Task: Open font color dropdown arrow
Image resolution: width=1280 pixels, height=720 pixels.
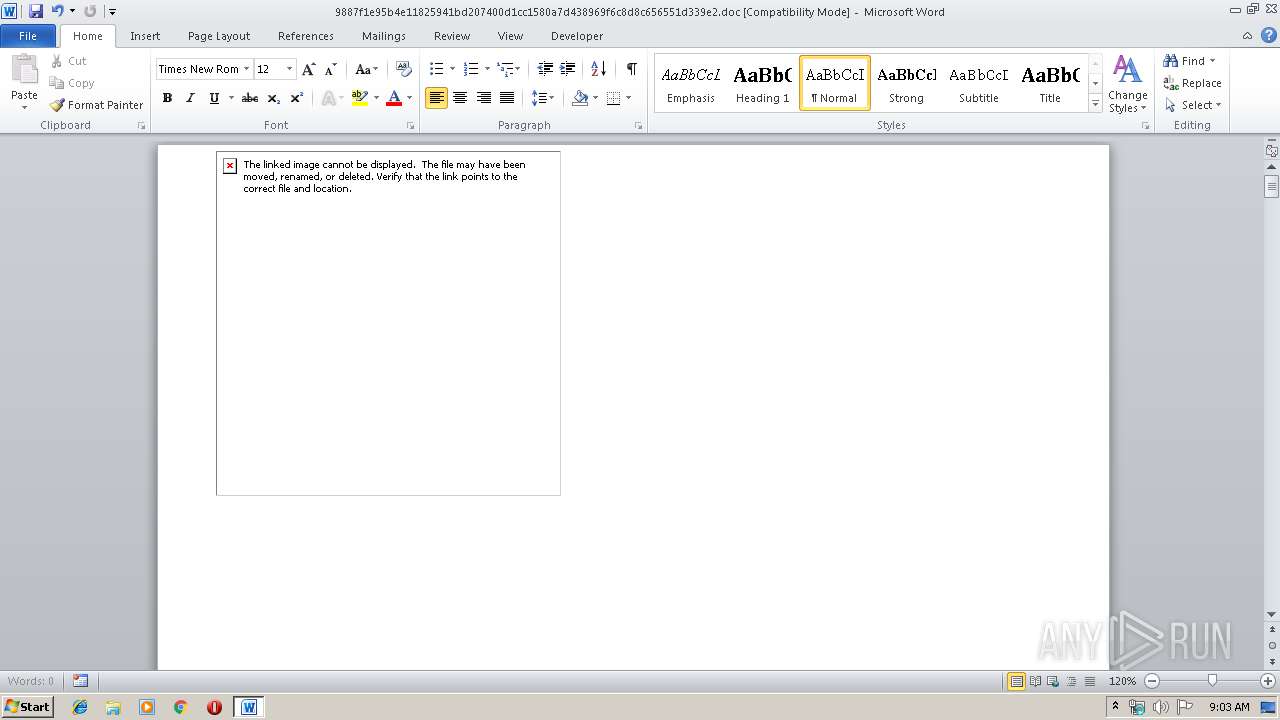Action: [x=409, y=98]
